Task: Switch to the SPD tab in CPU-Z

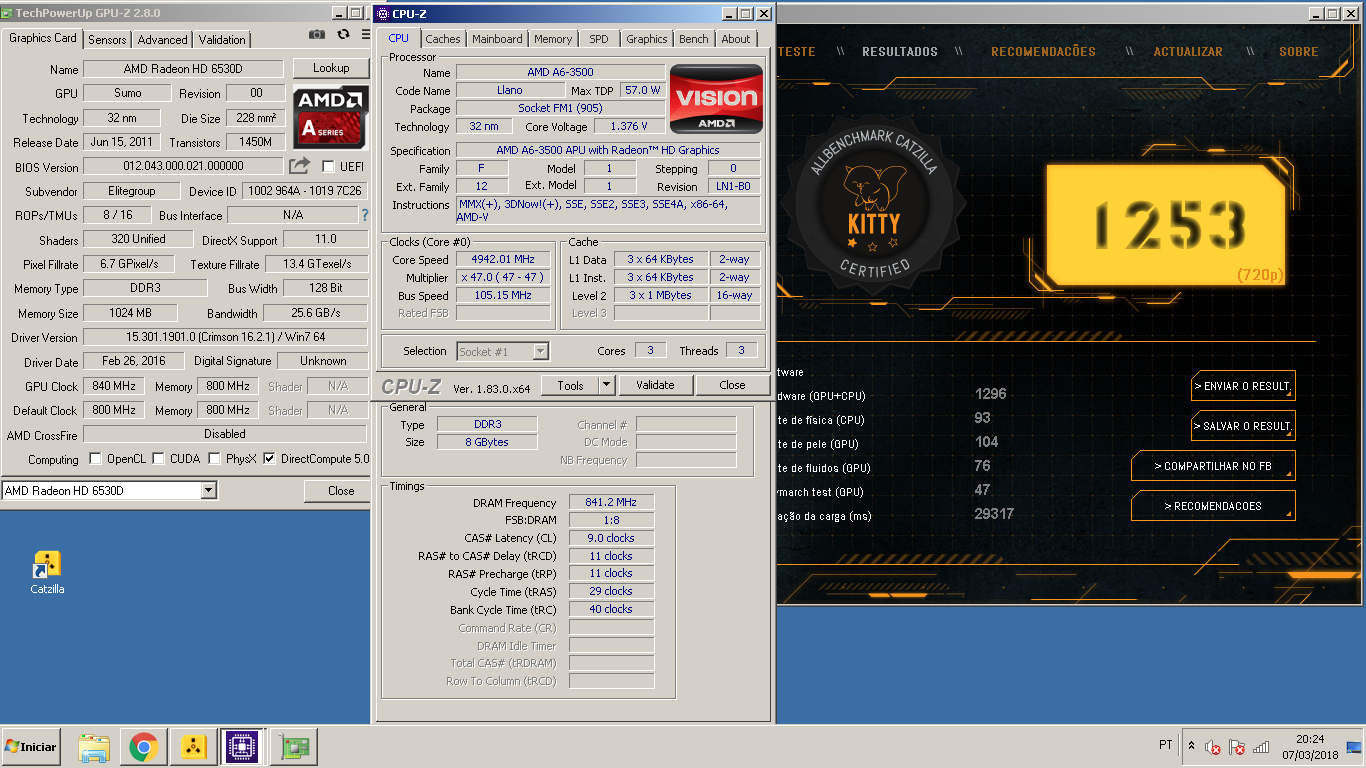Action: 598,39
